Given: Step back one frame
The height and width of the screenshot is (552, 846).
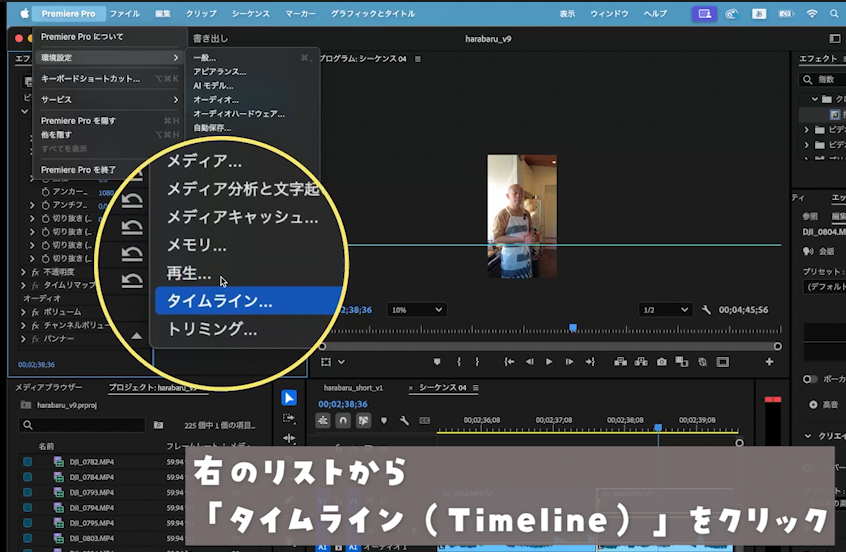Looking at the screenshot, I should [x=529, y=362].
